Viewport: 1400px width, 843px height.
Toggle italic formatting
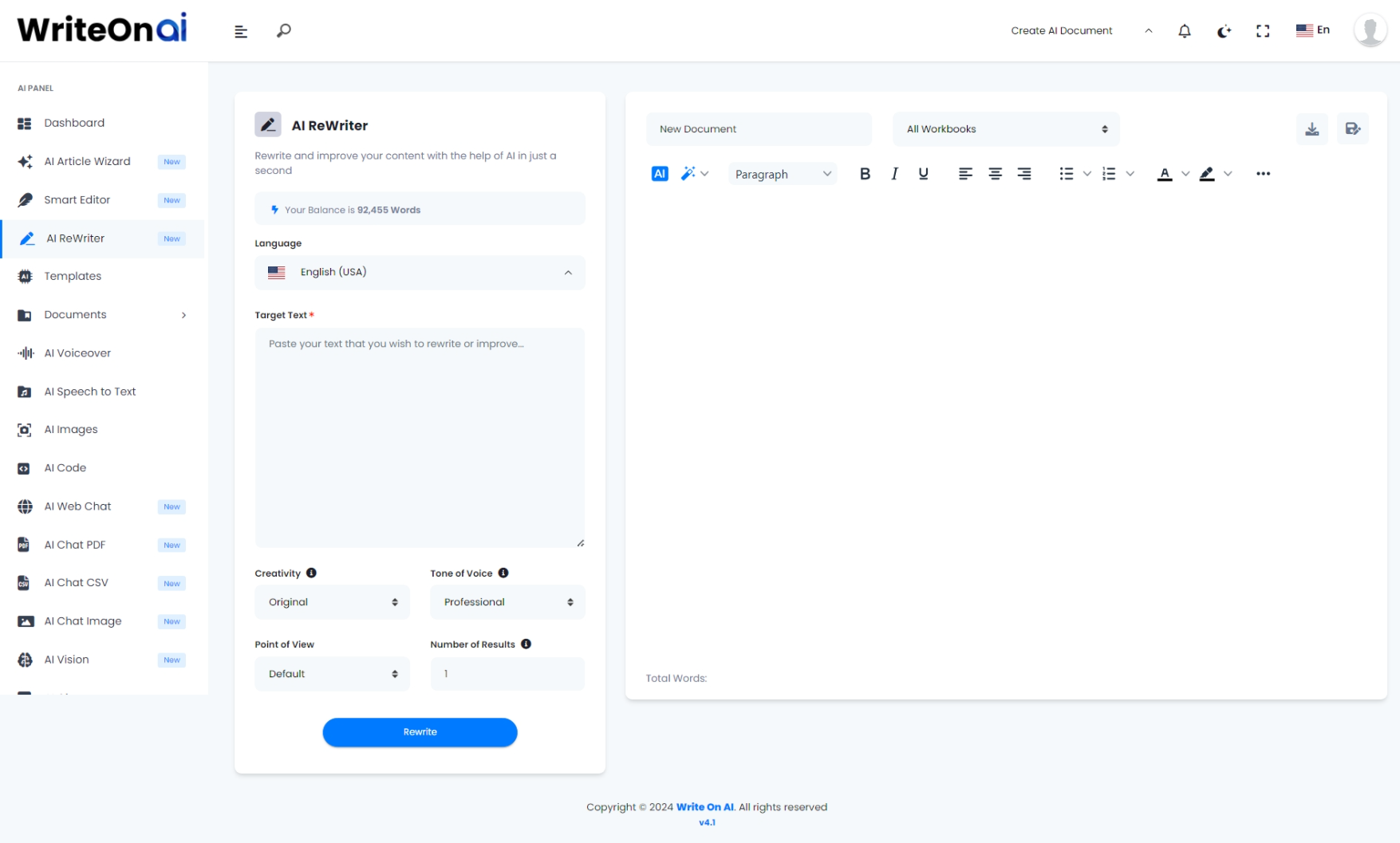(x=894, y=174)
